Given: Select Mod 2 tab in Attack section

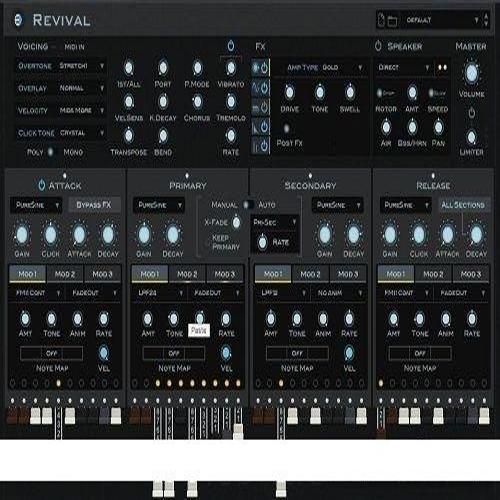Looking at the screenshot, I should point(65,274).
